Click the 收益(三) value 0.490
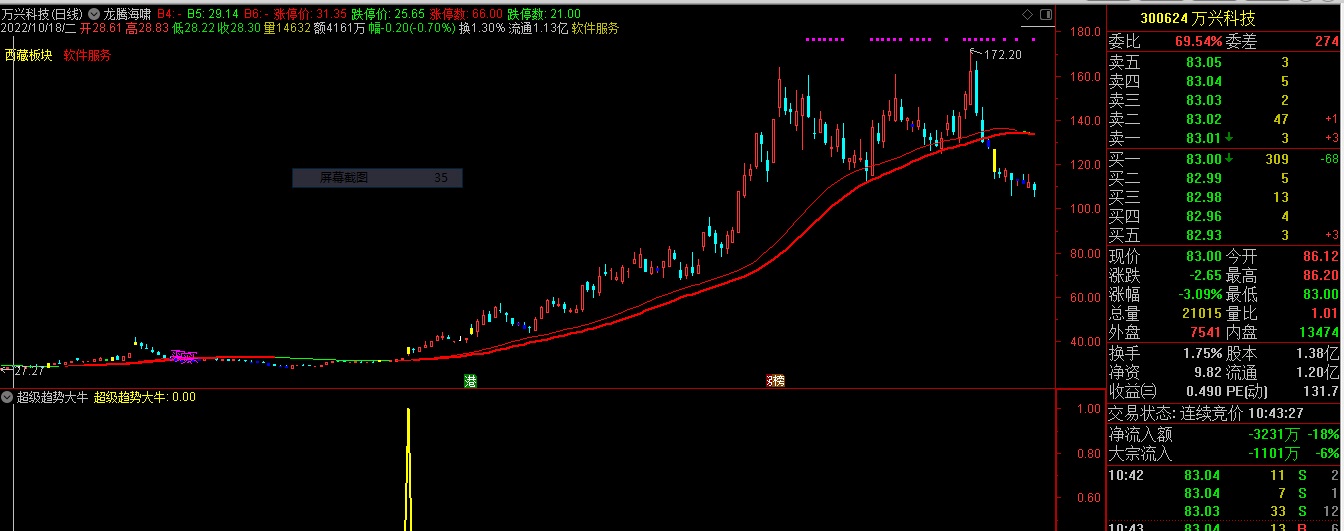This screenshot has height=531, width=1344. click(1203, 391)
